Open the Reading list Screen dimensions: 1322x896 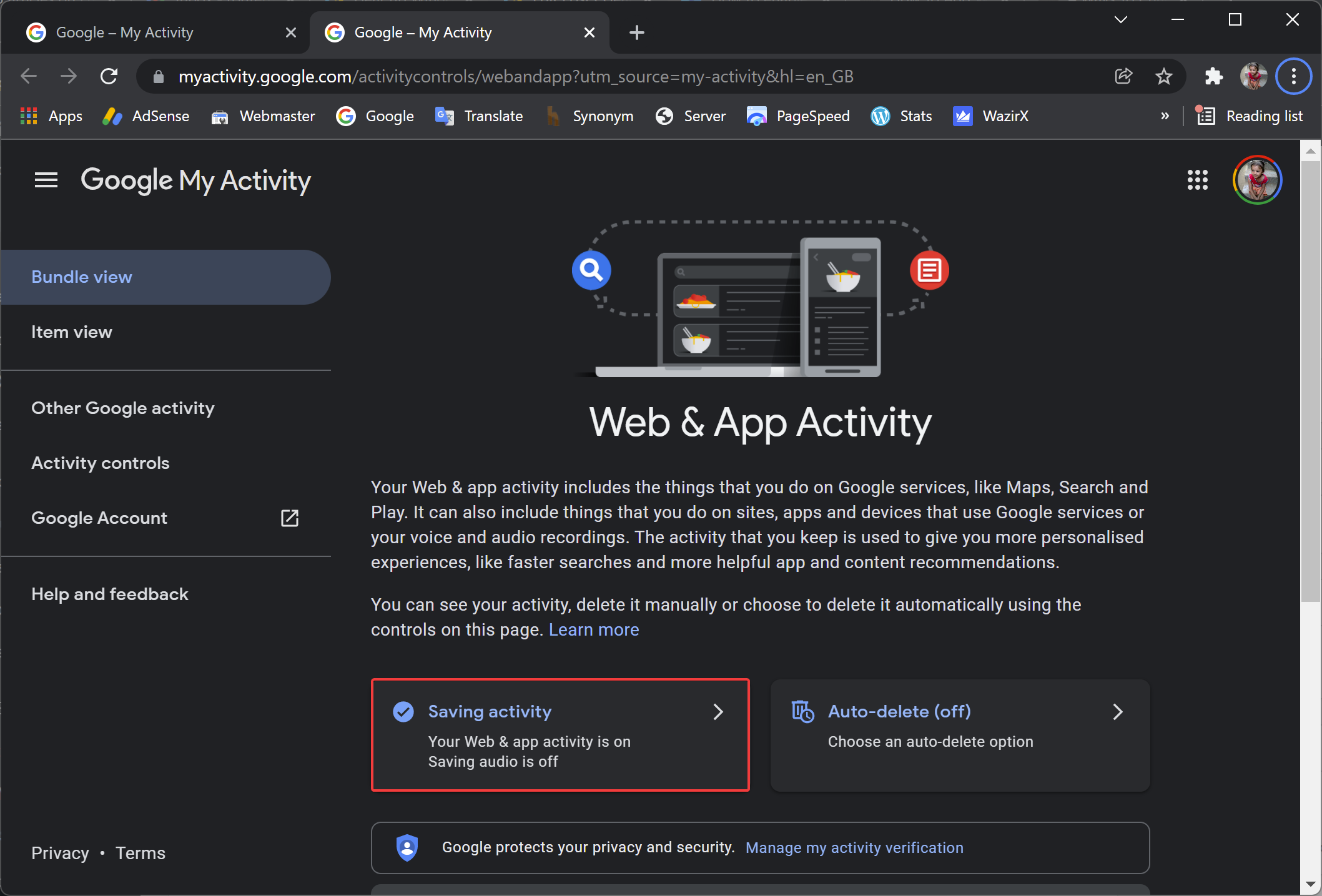1250,116
